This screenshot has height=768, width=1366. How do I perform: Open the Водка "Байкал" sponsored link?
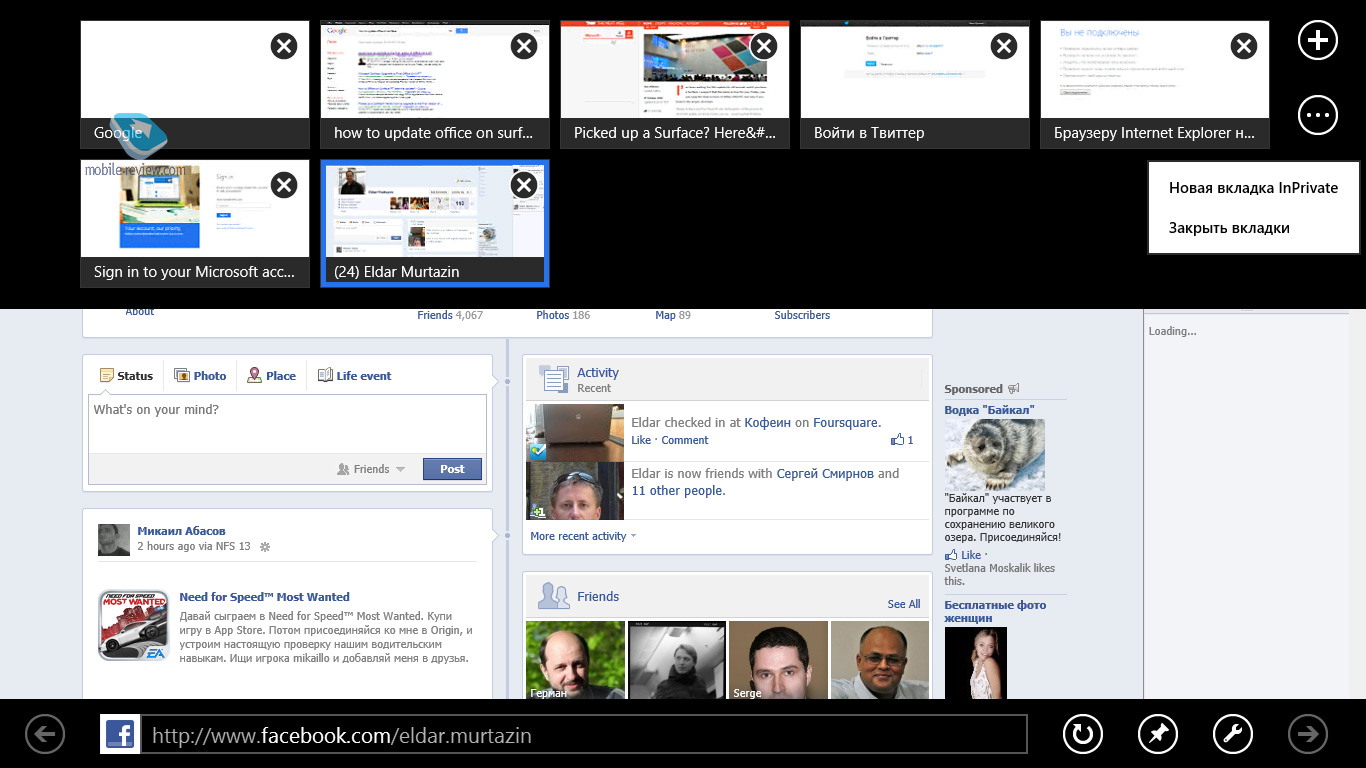(989, 410)
